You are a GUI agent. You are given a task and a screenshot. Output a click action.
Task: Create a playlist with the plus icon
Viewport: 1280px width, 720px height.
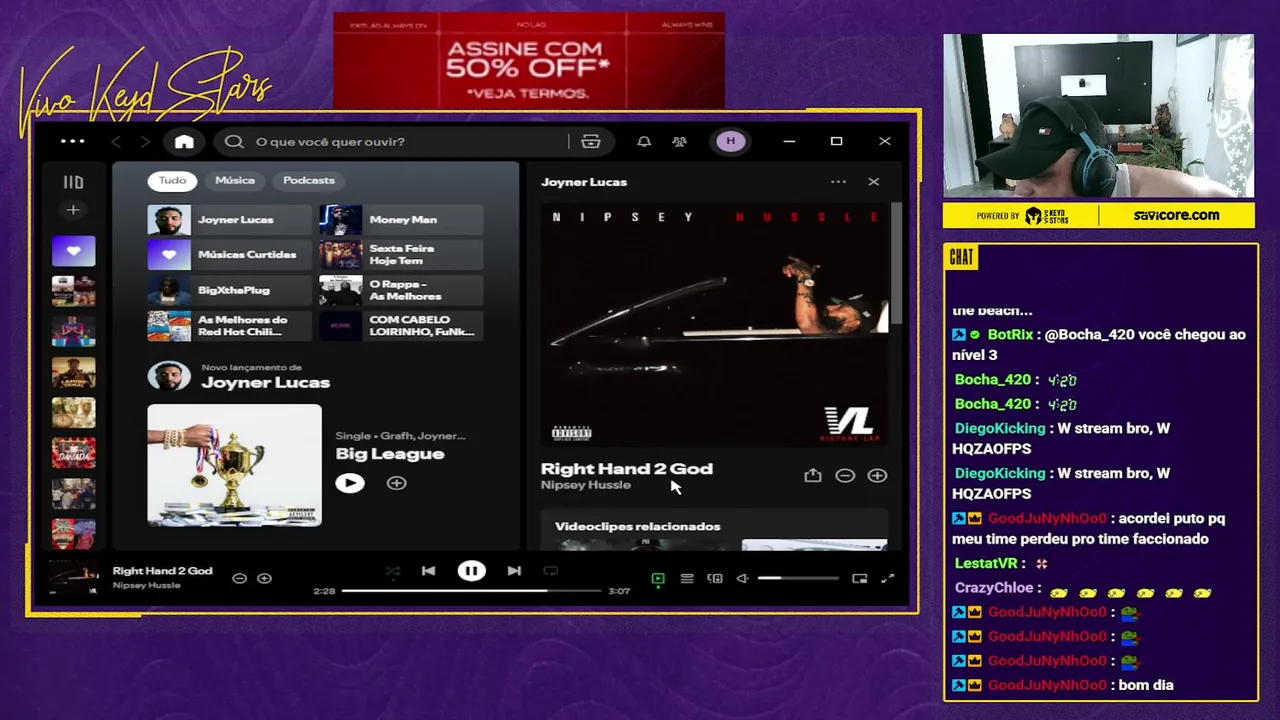pyautogui.click(x=72, y=210)
